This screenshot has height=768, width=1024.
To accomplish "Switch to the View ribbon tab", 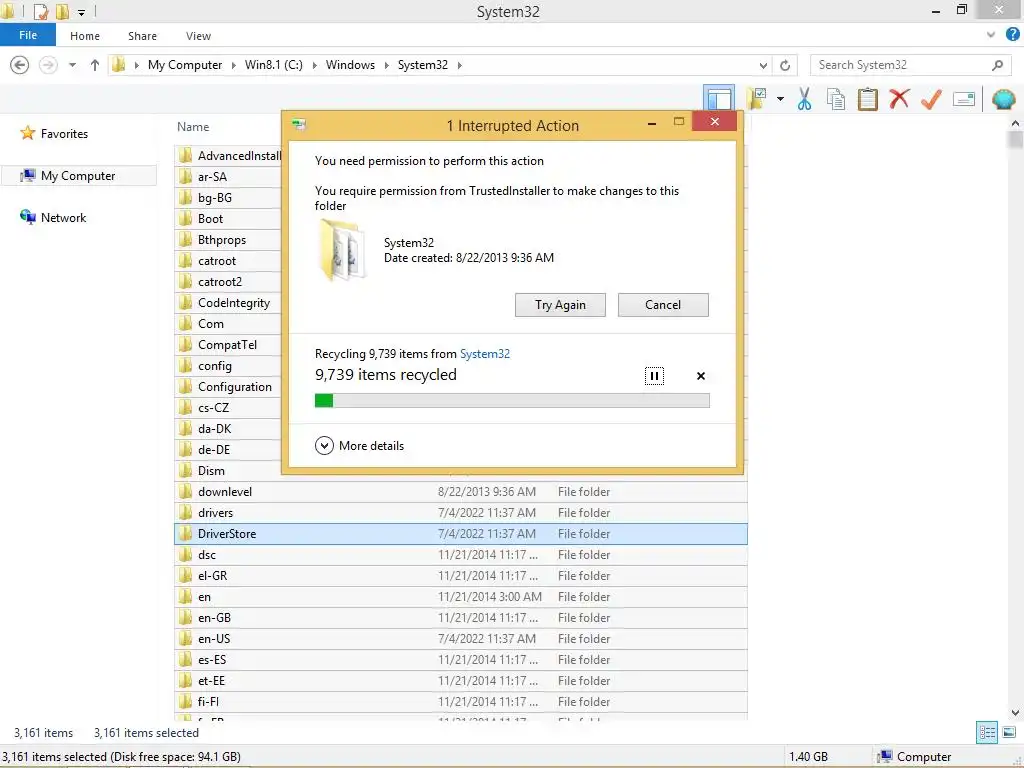I will point(198,36).
